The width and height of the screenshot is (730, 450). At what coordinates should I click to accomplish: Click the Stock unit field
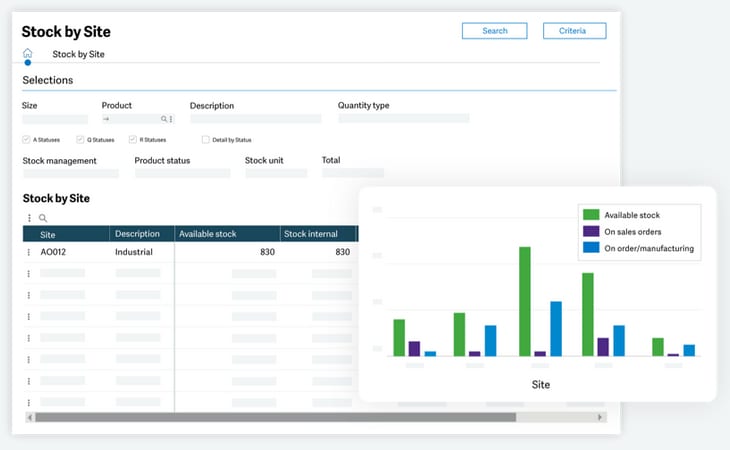point(276,173)
